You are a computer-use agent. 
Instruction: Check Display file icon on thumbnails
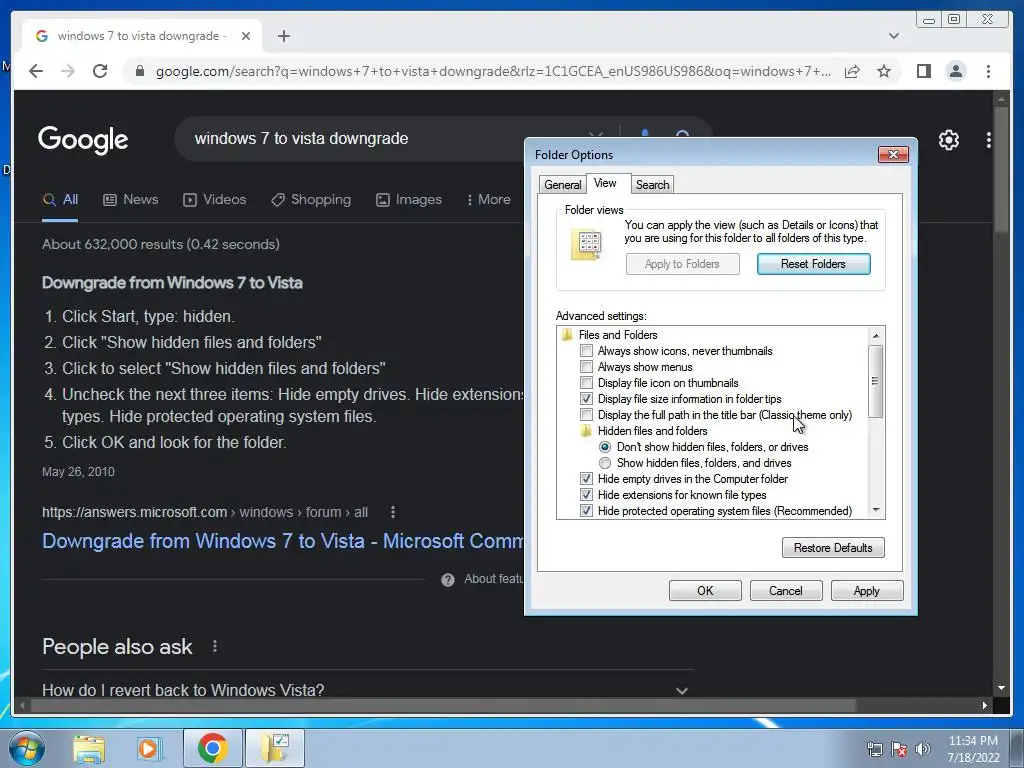coord(586,383)
